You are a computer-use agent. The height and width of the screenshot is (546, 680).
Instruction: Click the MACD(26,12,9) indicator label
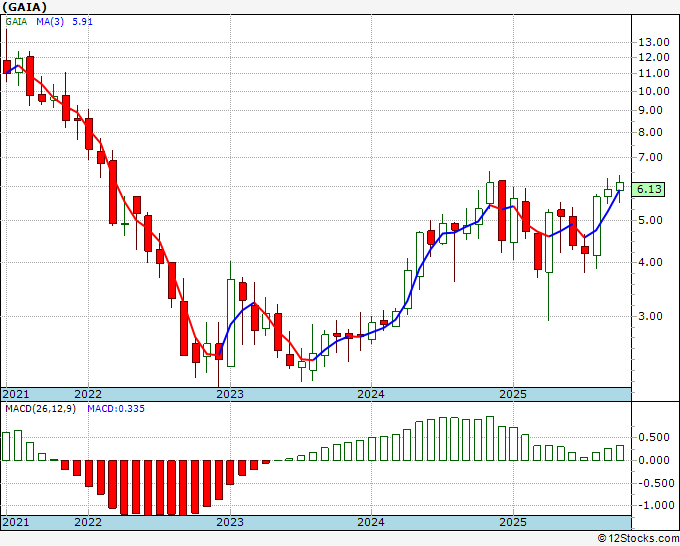[x=40, y=409]
